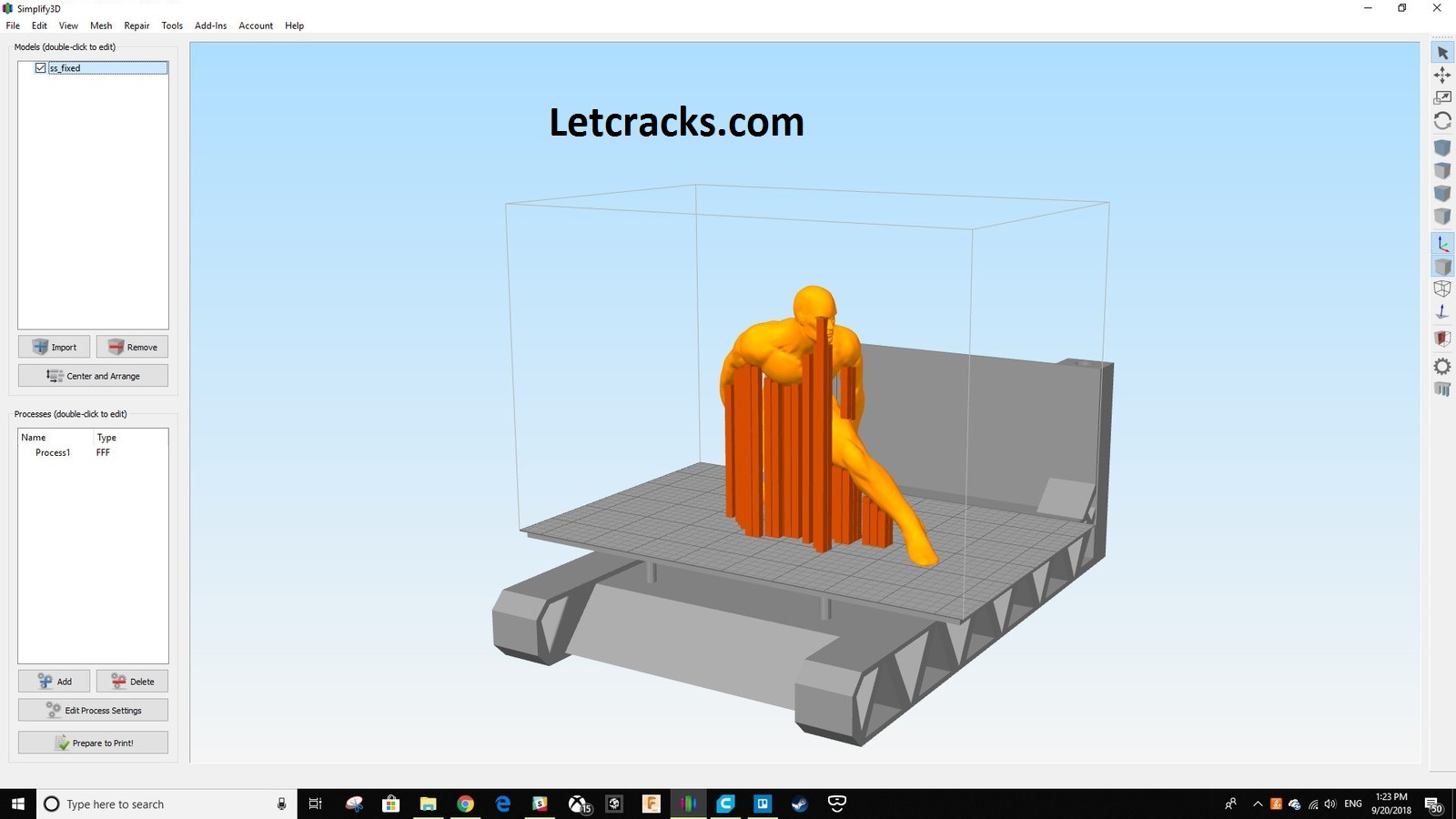Click Center and Arrange
The height and width of the screenshot is (819, 1456).
point(93,376)
